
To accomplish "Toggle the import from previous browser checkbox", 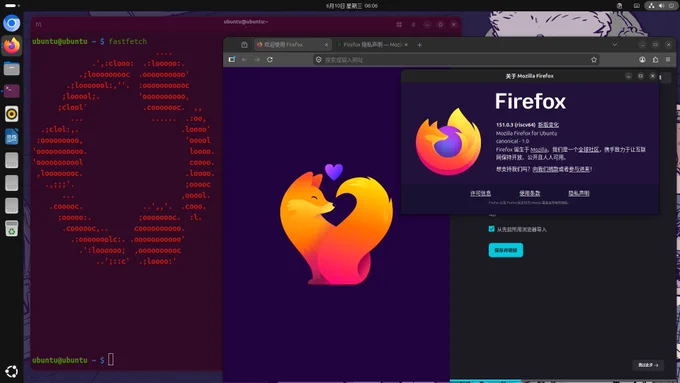I will 491,229.
